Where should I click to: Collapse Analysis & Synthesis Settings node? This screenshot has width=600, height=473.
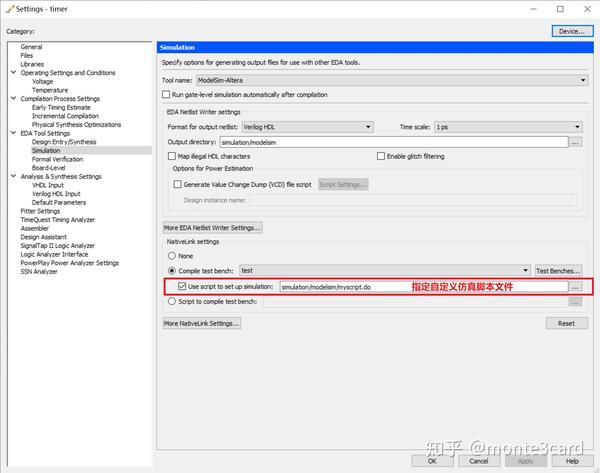(13, 176)
